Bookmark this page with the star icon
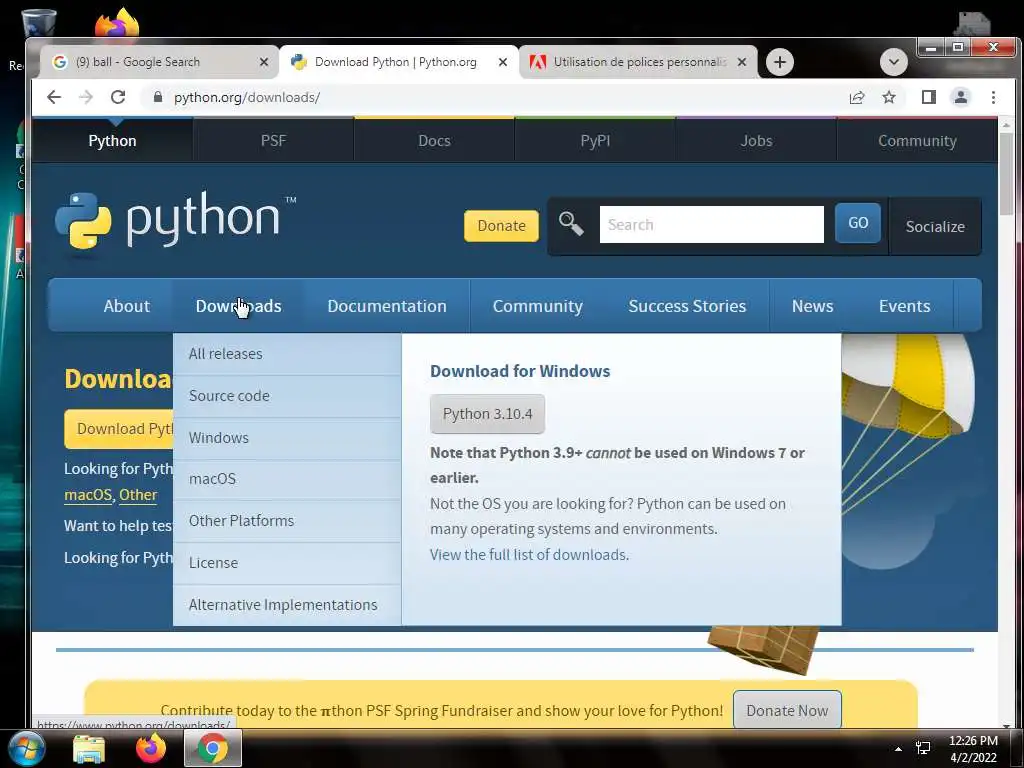The image size is (1024, 768). point(889,97)
